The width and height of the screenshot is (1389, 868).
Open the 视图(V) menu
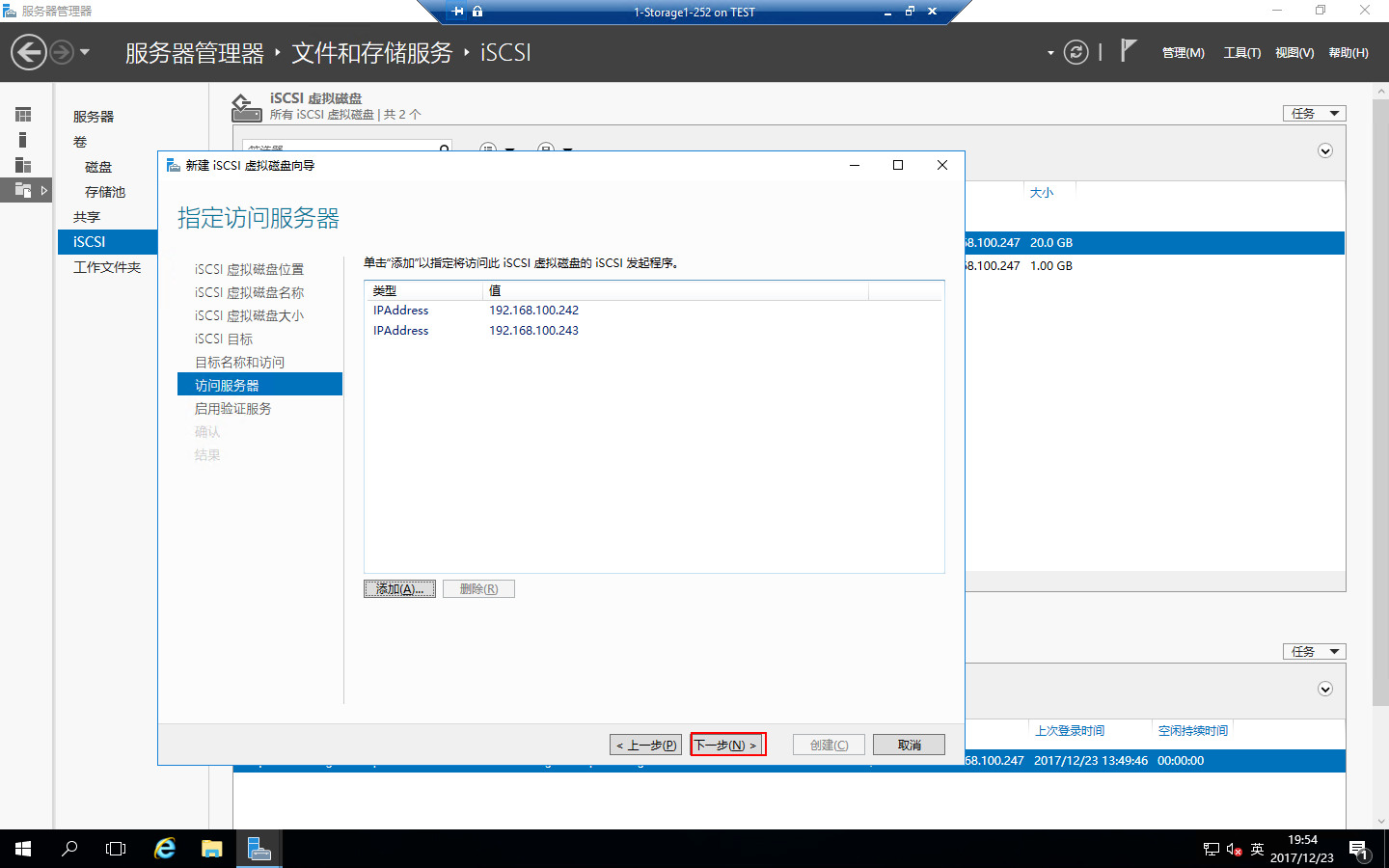[1294, 53]
